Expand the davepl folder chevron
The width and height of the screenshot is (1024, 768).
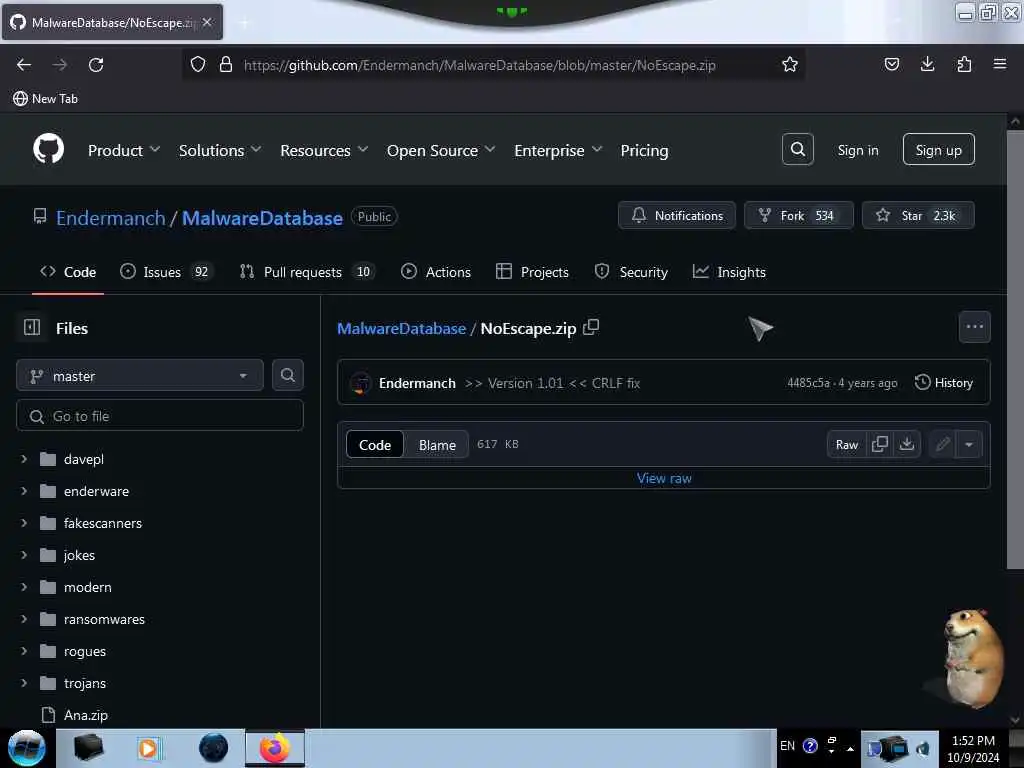[x=24, y=459]
